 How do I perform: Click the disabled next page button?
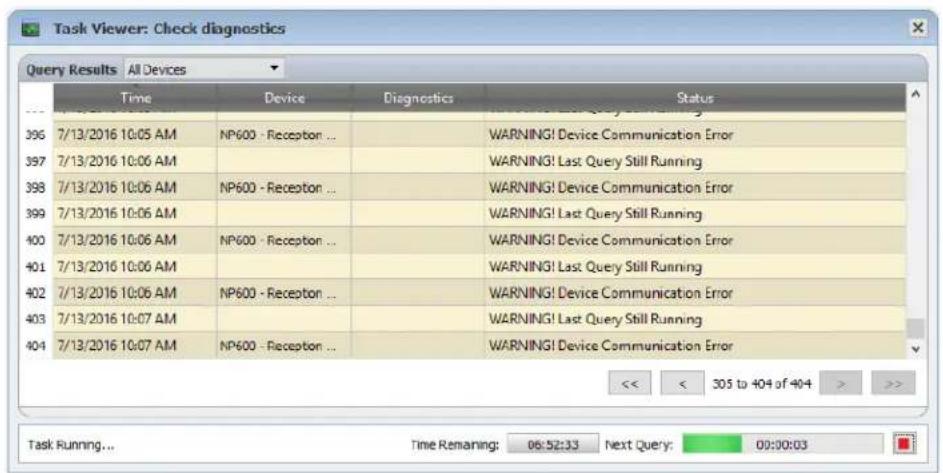841,383
